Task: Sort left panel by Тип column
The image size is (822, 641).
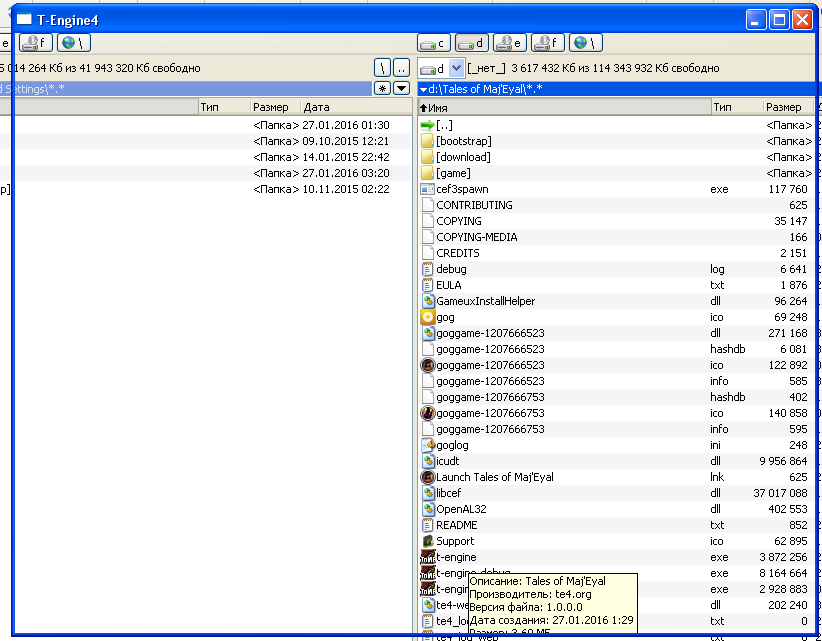Action: [224, 107]
